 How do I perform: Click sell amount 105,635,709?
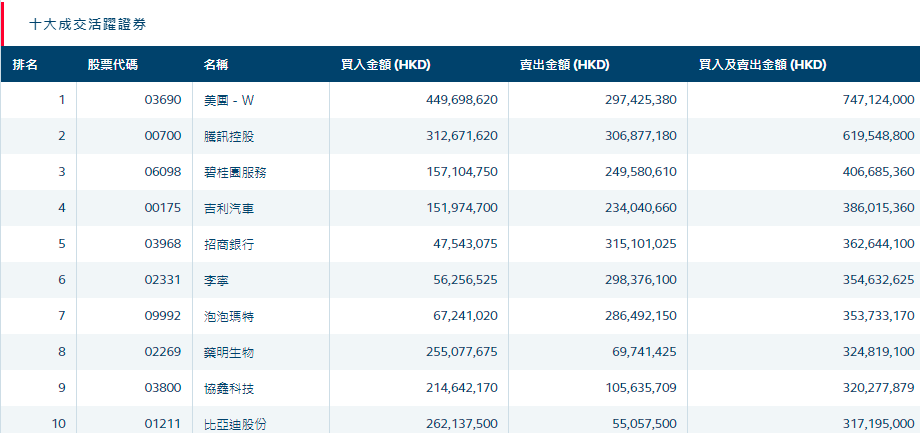pos(641,388)
